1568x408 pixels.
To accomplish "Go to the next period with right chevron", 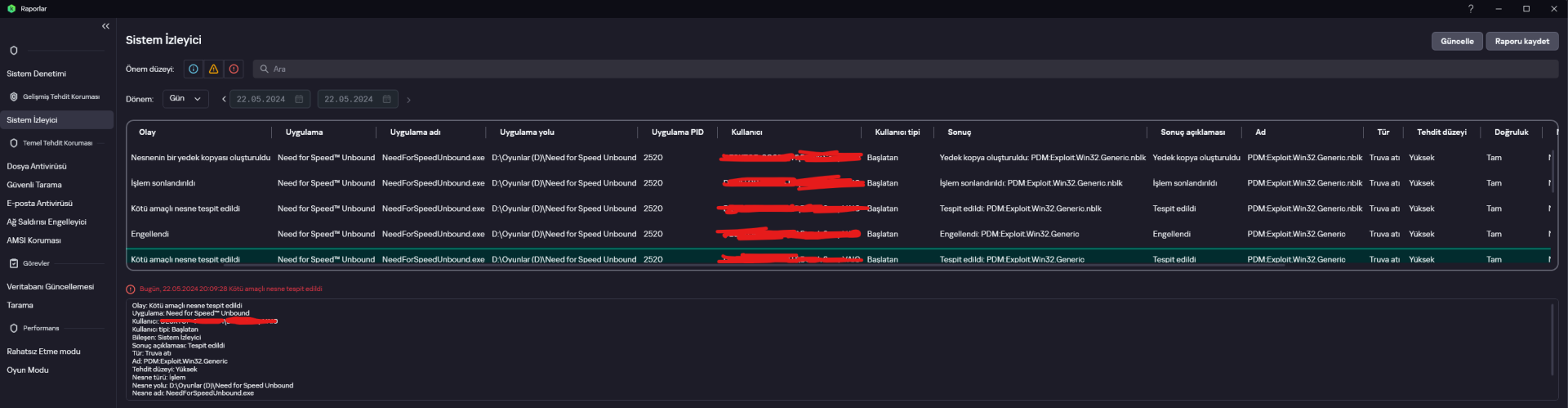I will click(408, 100).
